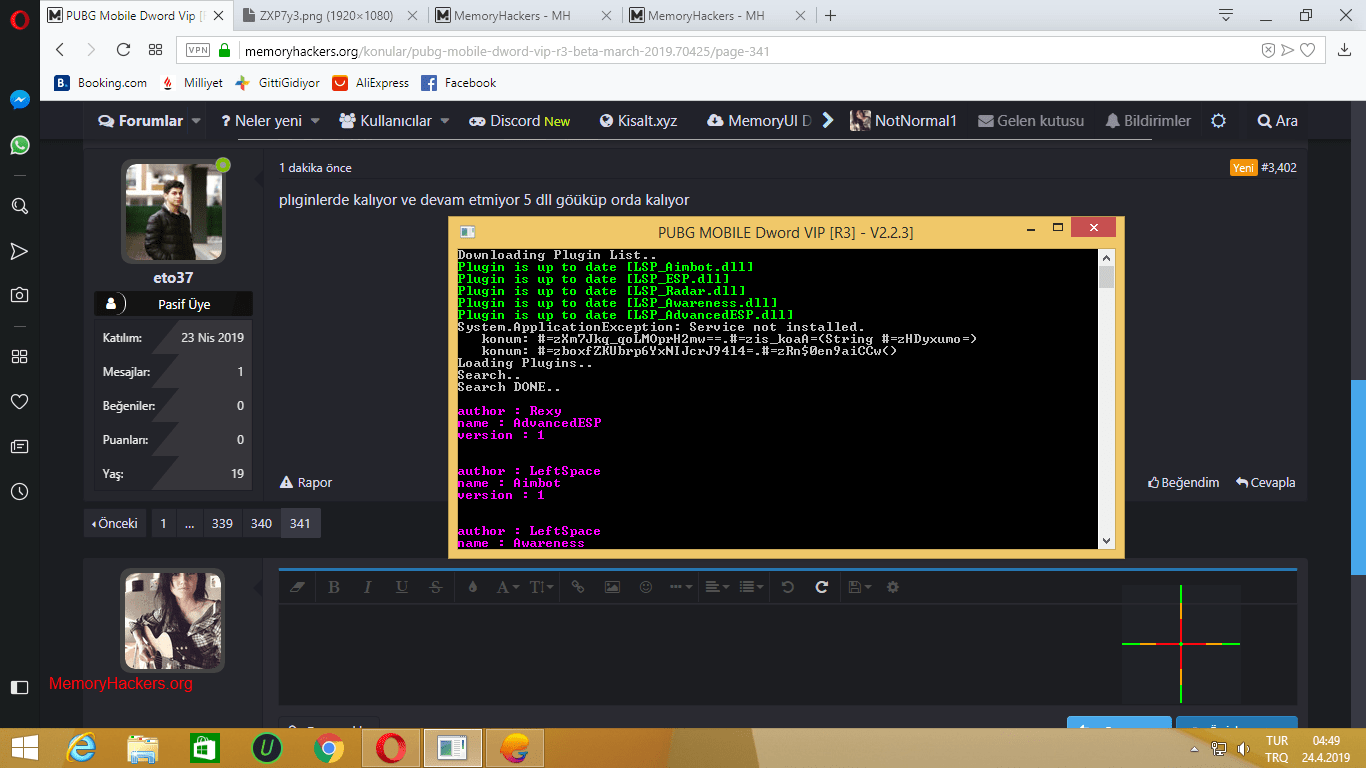This screenshot has height=768, width=1366.
Task: Open the Gelen kutusu inbox menu
Action: click(1031, 121)
